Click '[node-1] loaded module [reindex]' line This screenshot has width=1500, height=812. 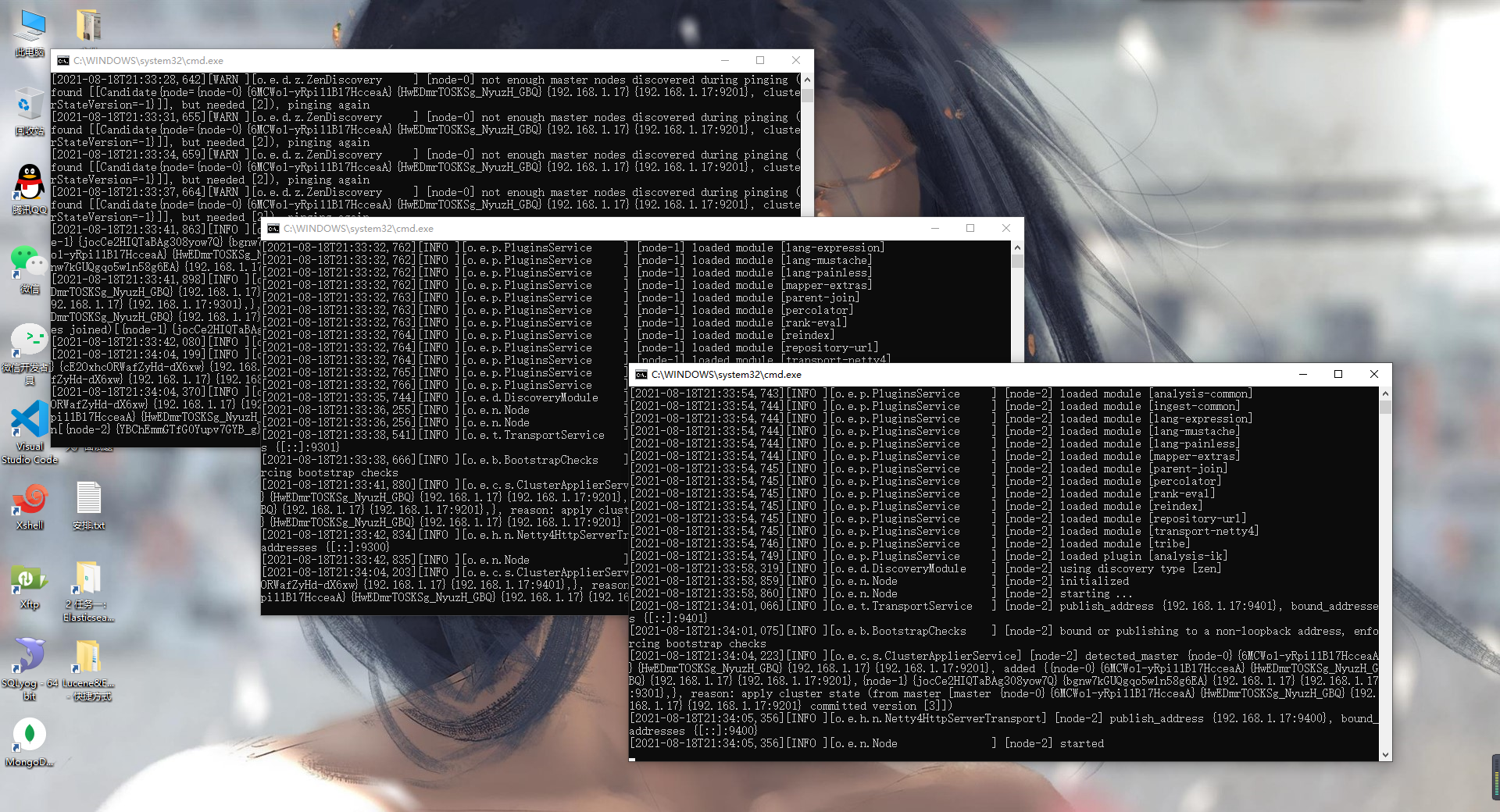(549, 336)
